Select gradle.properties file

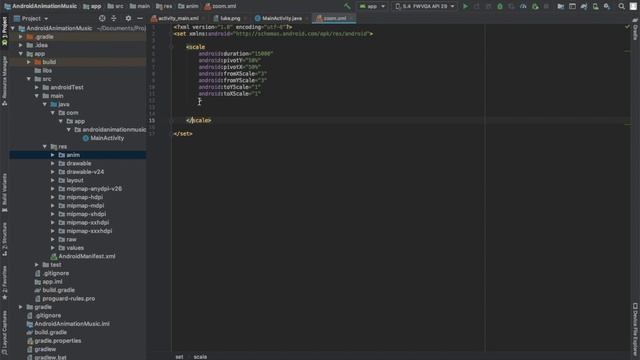point(54,341)
